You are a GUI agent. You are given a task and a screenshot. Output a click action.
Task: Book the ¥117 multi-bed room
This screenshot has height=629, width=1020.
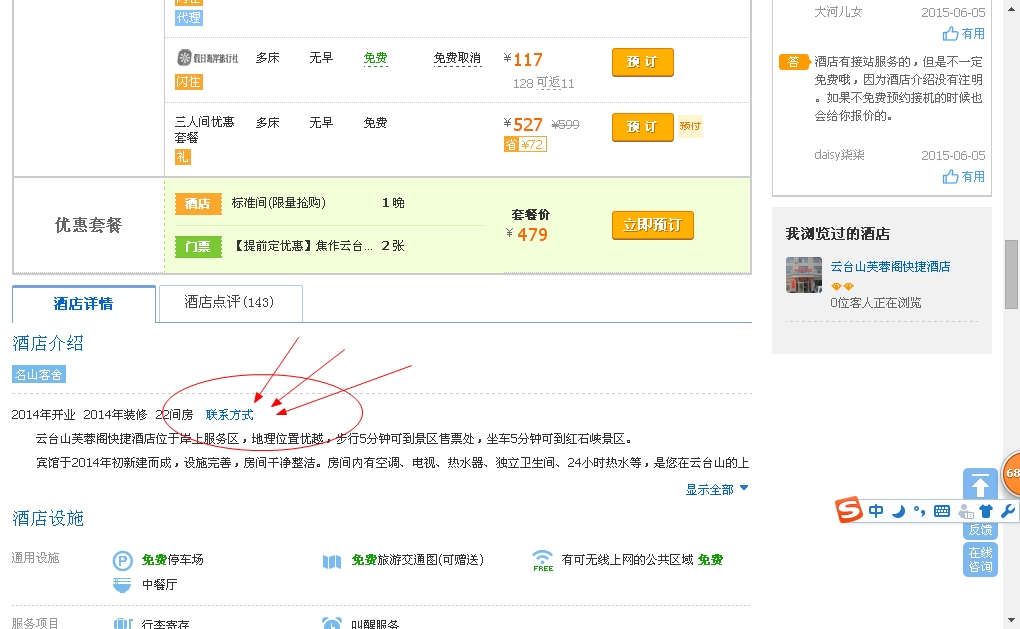[642, 62]
